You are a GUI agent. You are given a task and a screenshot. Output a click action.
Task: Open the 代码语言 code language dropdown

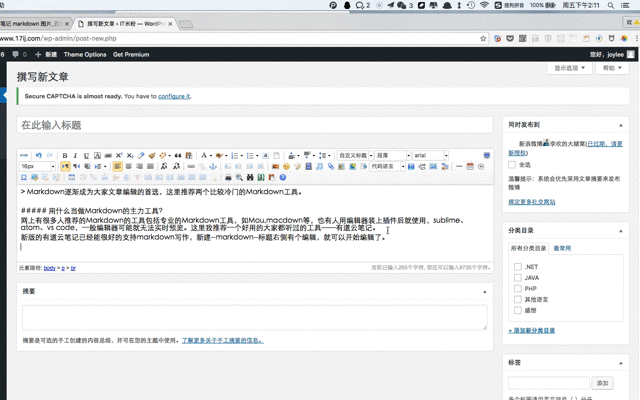pyautogui.click(x=387, y=167)
